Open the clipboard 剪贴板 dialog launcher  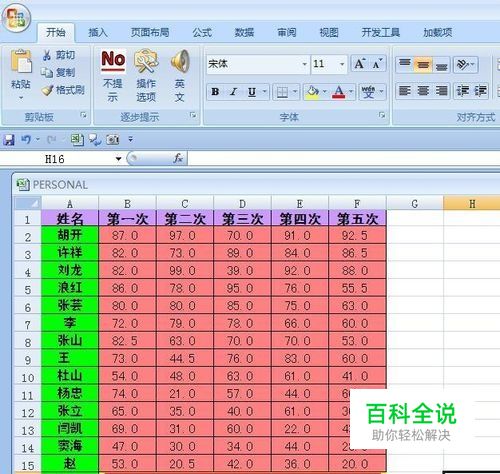(x=83, y=115)
